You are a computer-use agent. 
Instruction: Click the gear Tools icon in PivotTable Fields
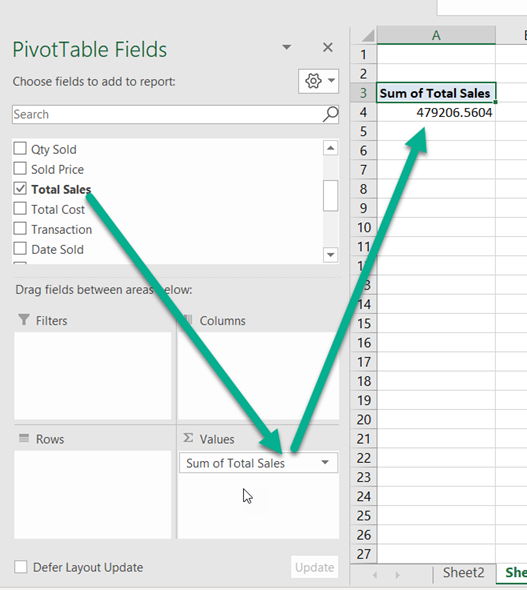[313, 81]
